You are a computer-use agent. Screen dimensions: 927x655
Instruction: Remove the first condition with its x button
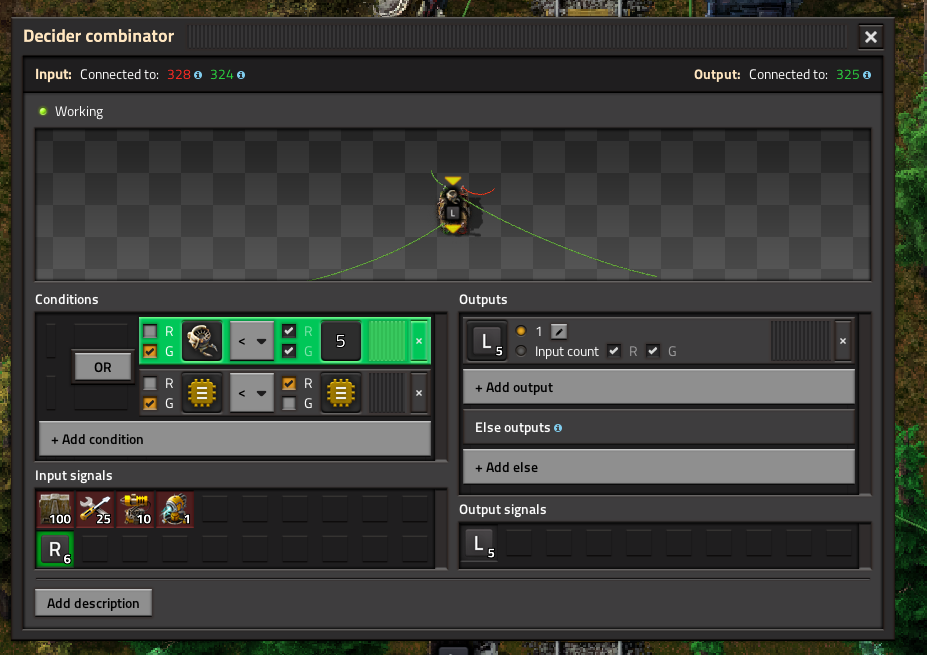click(419, 341)
